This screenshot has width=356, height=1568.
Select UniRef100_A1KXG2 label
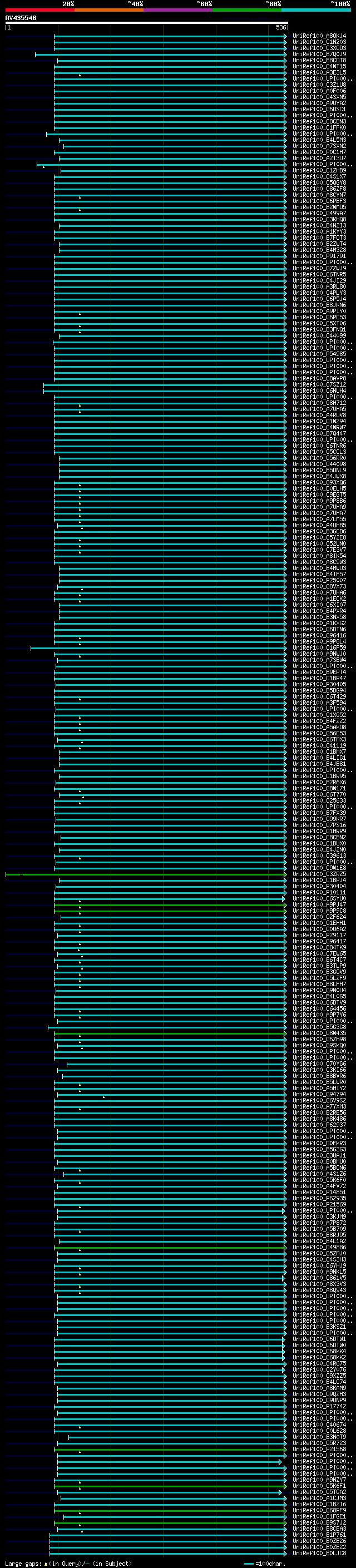point(319,623)
